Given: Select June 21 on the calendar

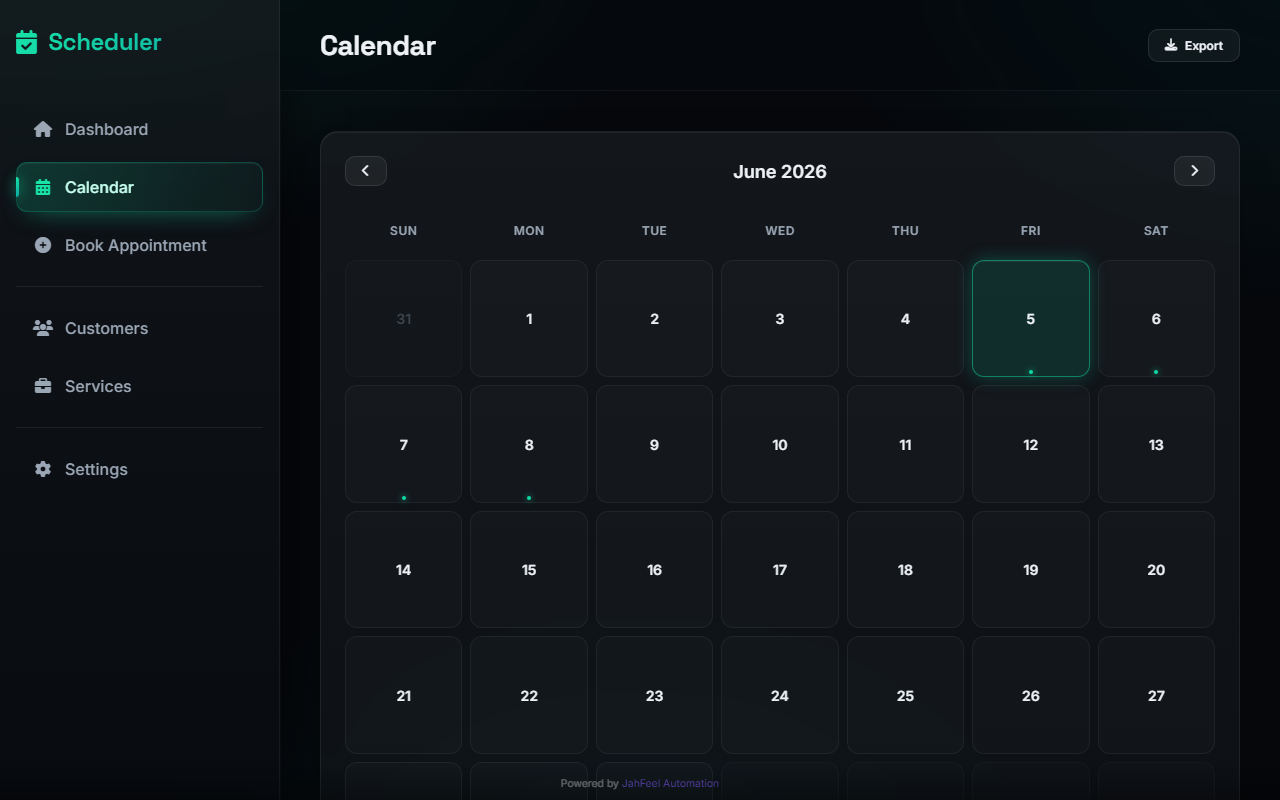Looking at the screenshot, I should click(404, 695).
